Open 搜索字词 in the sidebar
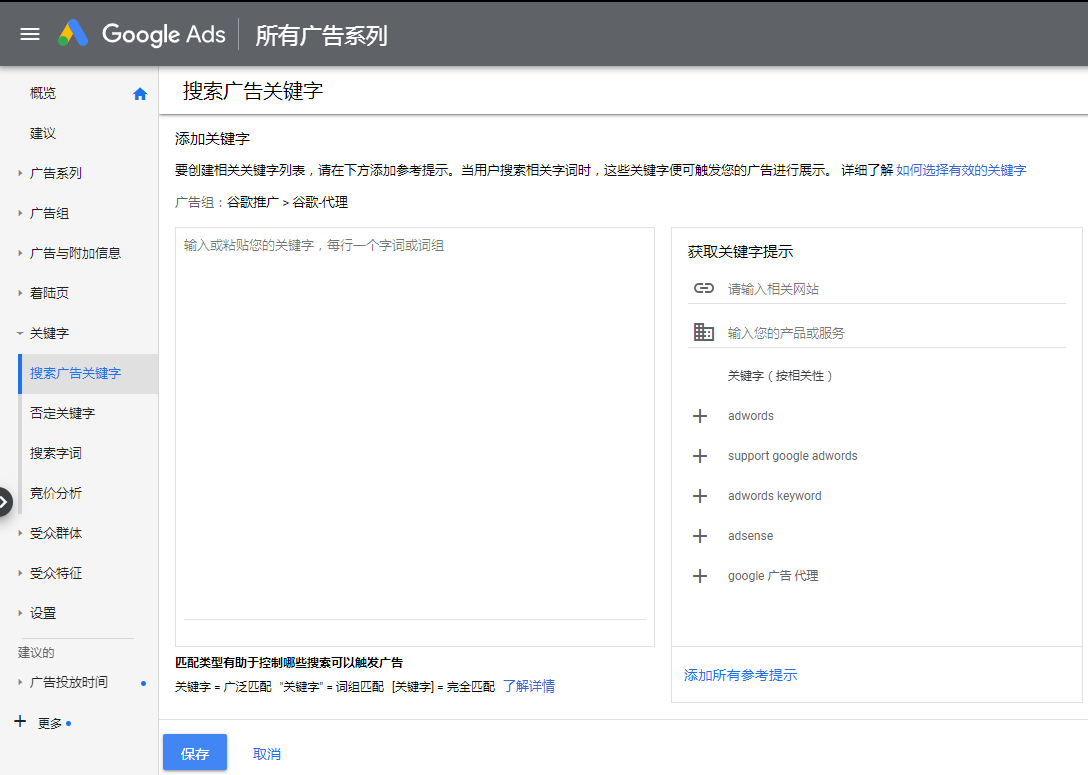This screenshot has height=775, width=1088. tap(56, 453)
